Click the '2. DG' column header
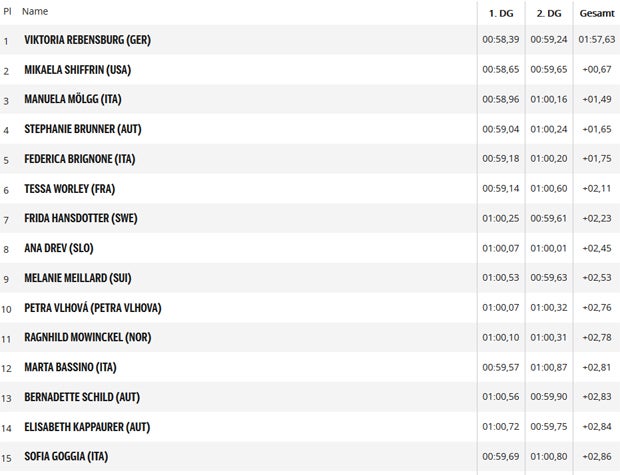Screen dimensions: 620x475 [548, 12]
